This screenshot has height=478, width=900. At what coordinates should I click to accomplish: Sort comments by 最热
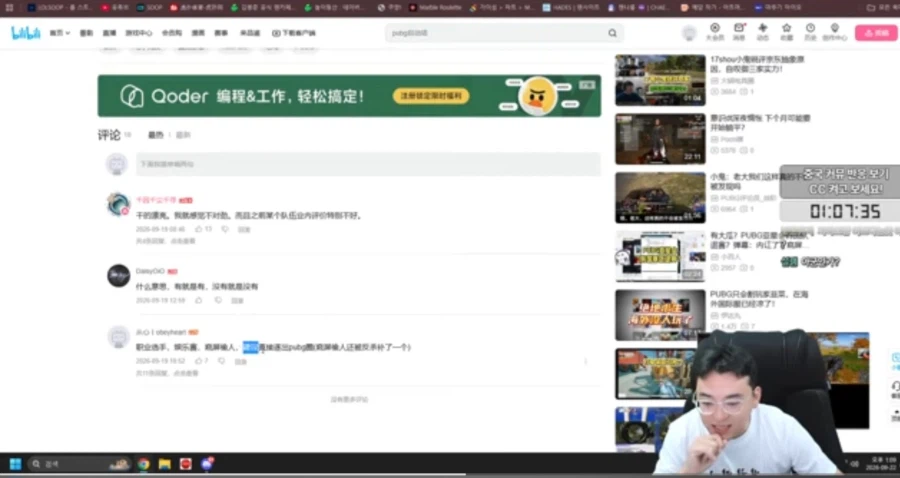(156, 135)
